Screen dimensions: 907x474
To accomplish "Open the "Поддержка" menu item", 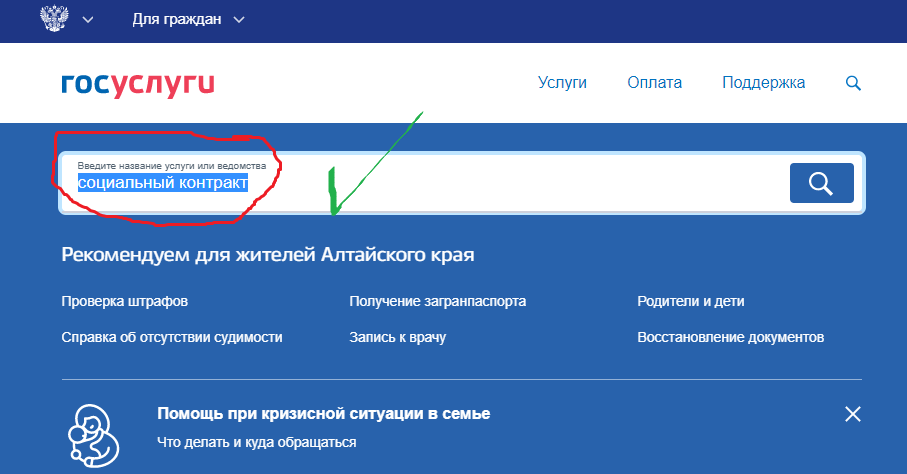I will coord(764,83).
